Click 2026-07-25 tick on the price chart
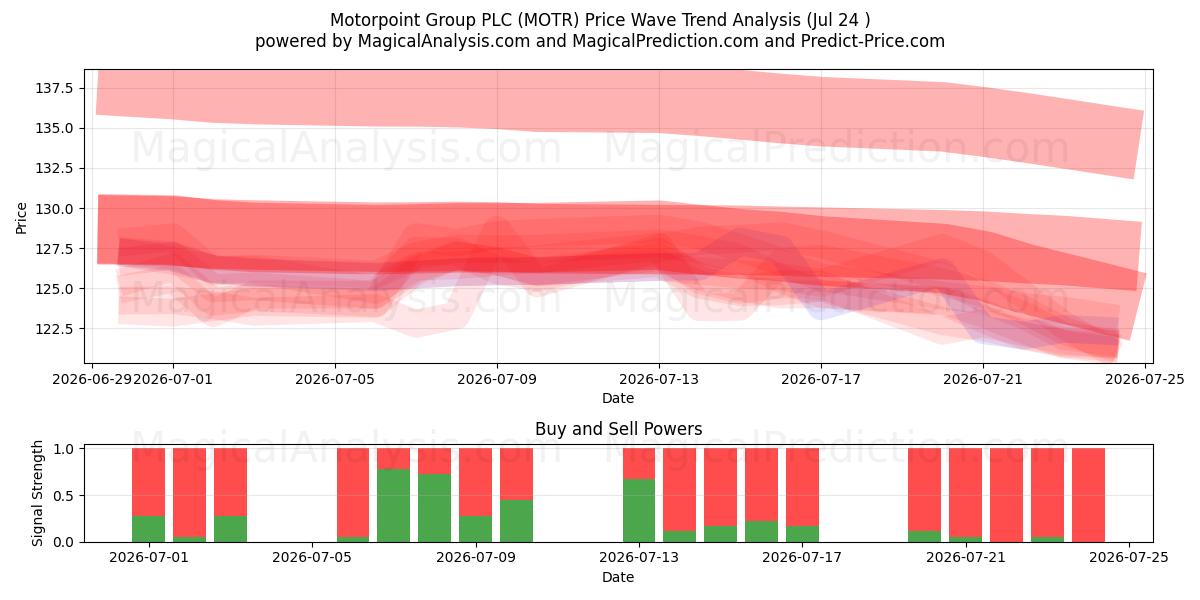 pyautogui.click(x=1145, y=379)
